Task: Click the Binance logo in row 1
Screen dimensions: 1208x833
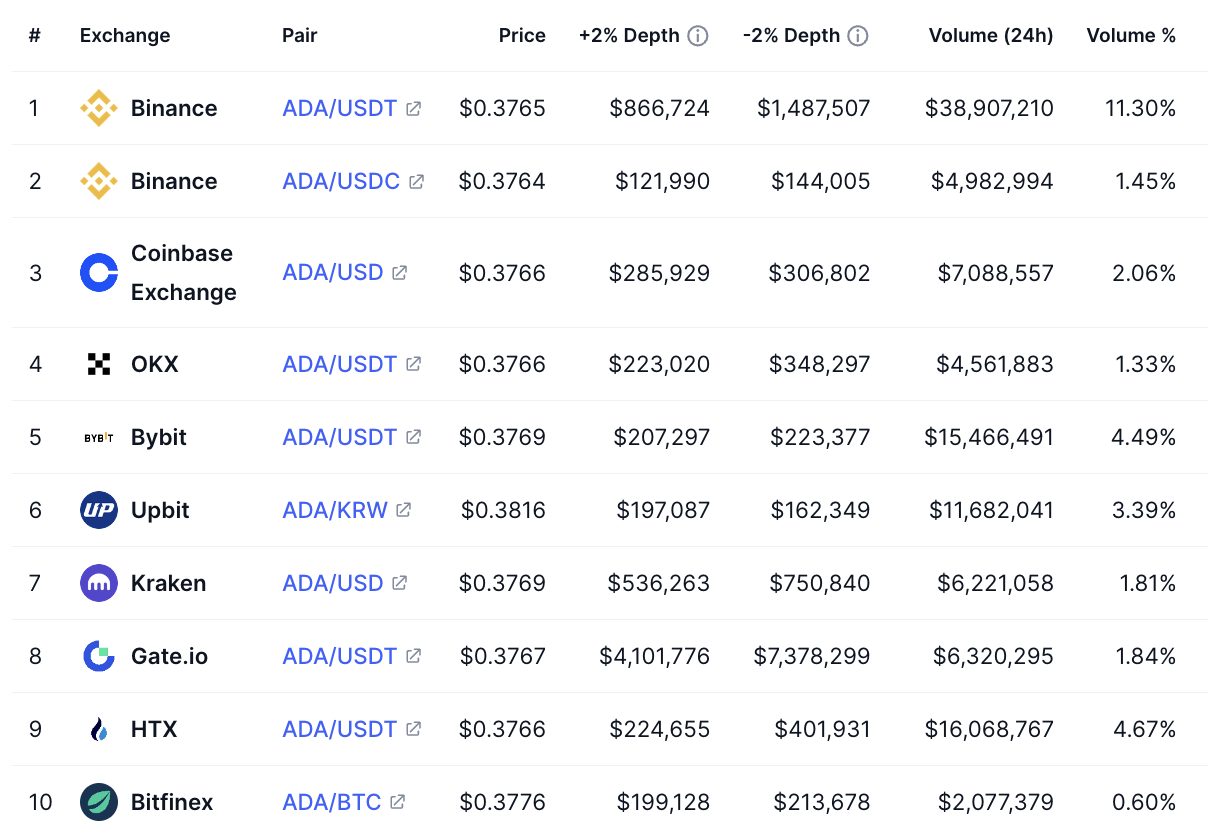Action: [x=99, y=108]
